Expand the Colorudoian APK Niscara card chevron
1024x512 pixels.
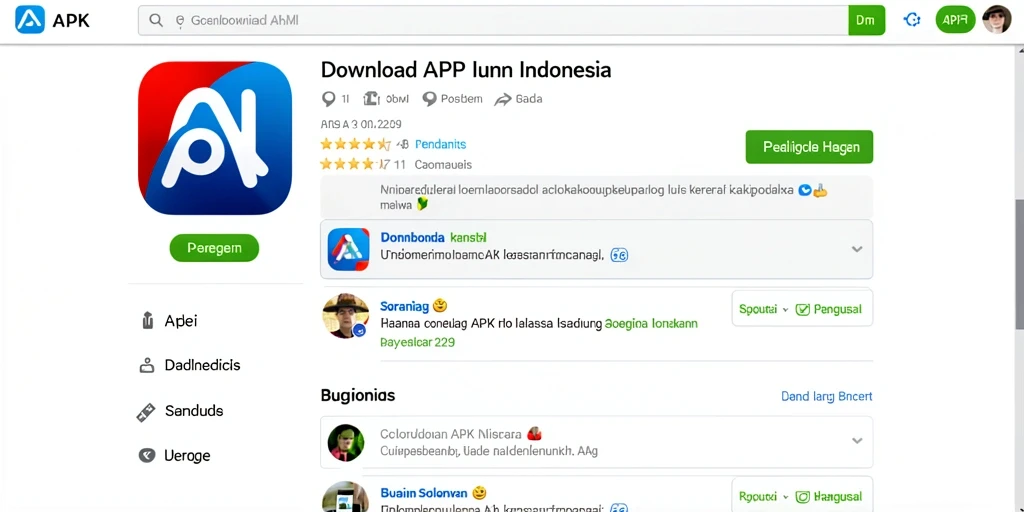click(857, 441)
